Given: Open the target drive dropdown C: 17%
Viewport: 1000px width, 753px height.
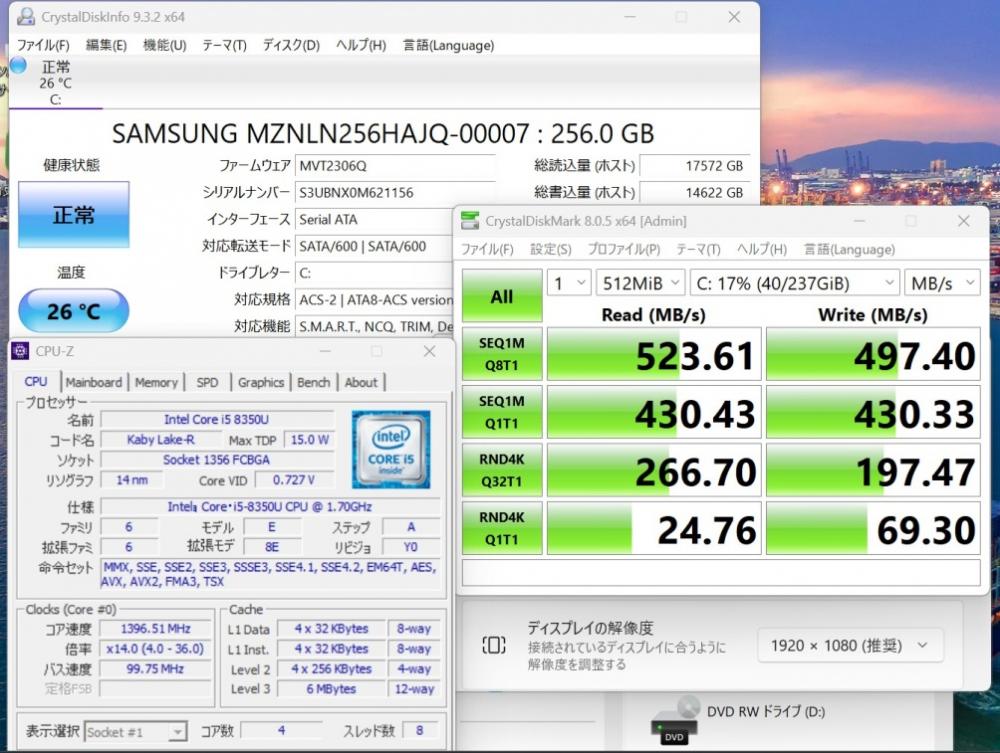Looking at the screenshot, I should (x=795, y=283).
